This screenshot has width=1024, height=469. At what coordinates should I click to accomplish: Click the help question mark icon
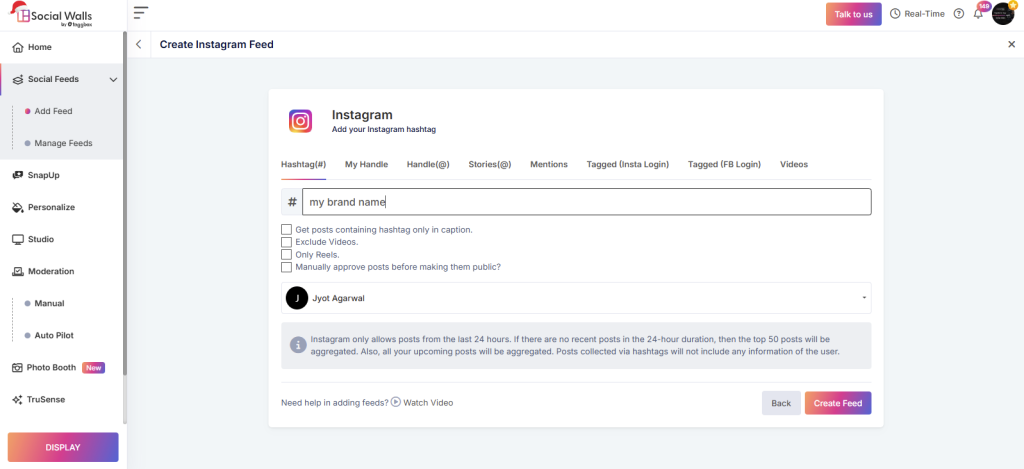(x=959, y=14)
